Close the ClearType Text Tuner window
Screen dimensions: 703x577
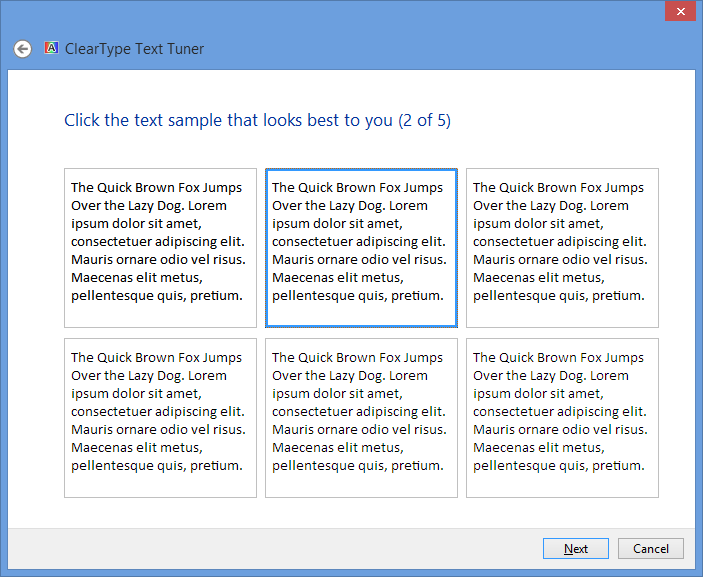(x=680, y=12)
